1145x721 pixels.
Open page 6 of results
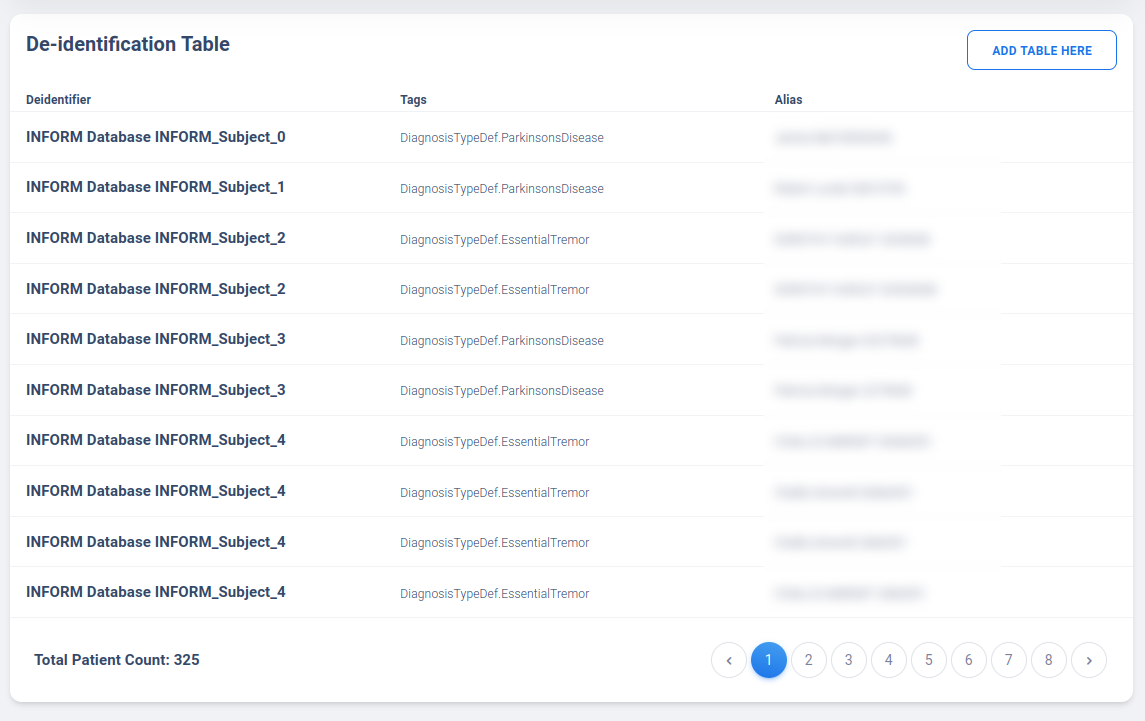pos(968,660)
